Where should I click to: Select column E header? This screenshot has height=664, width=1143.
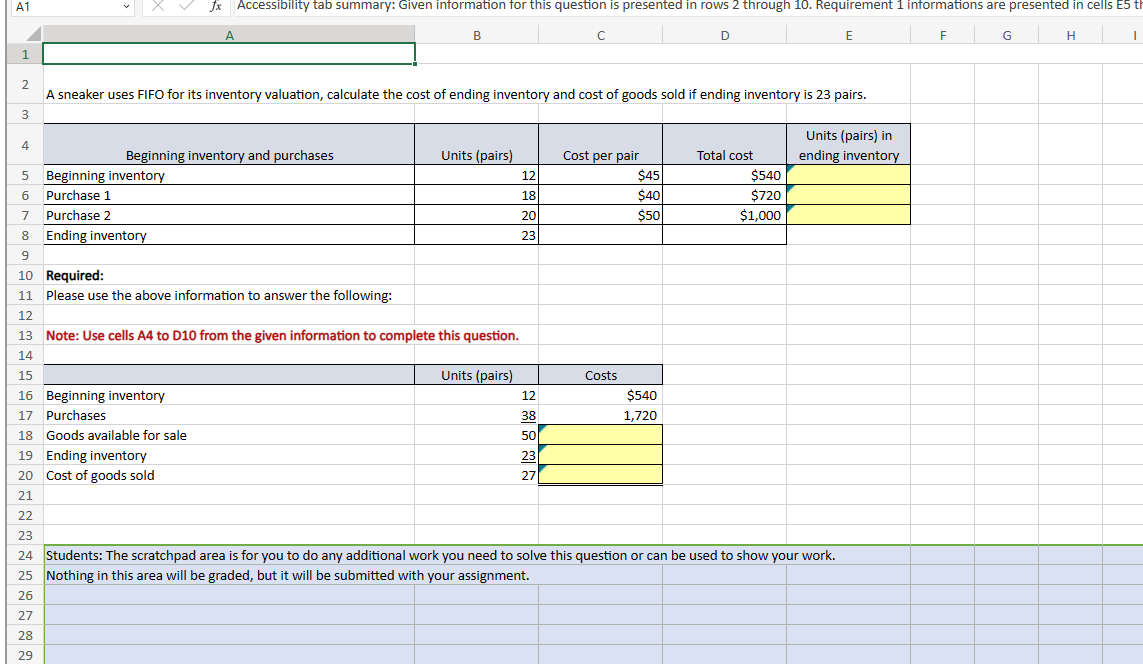[x=848, y=34]
